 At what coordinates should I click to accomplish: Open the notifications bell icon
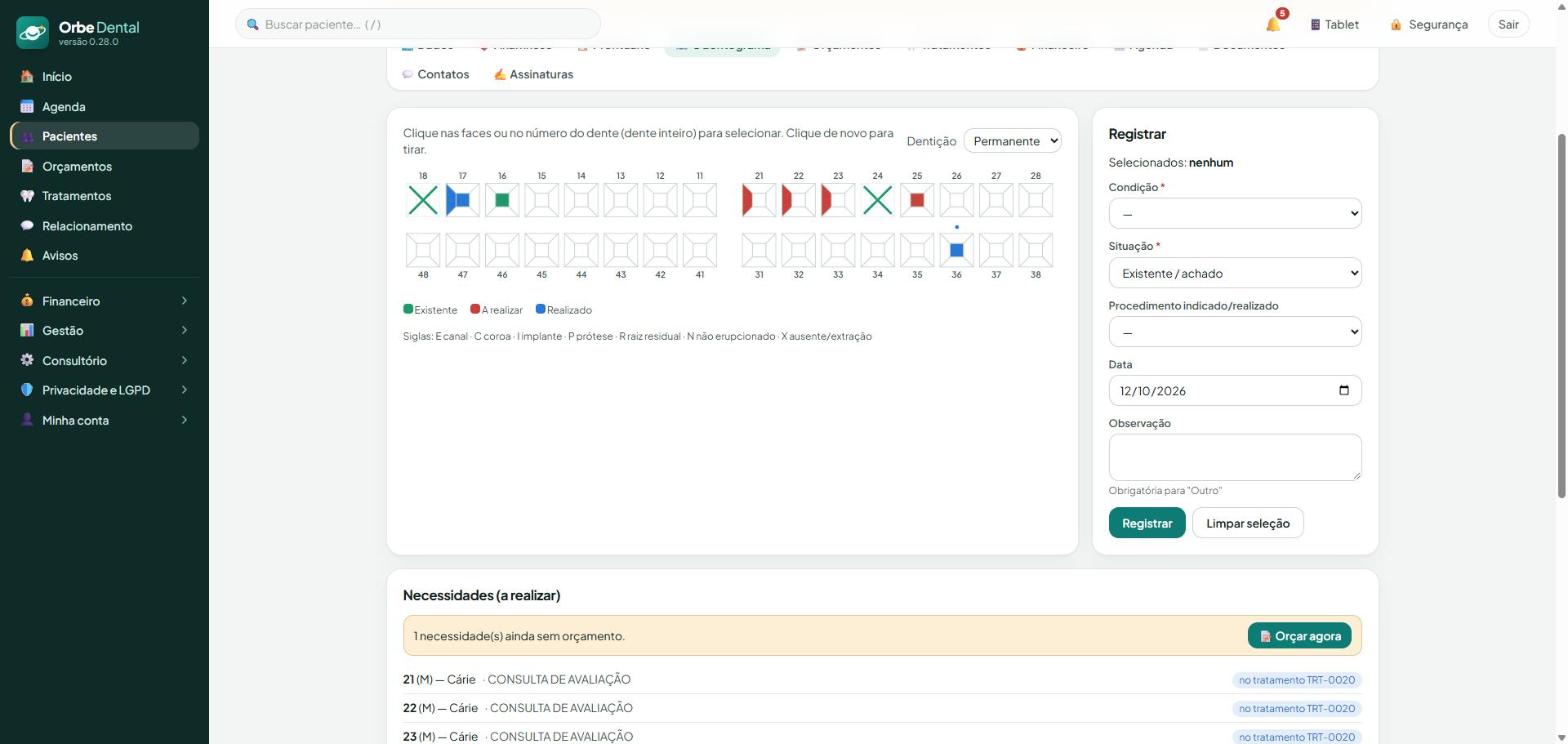coord(1272,24)
